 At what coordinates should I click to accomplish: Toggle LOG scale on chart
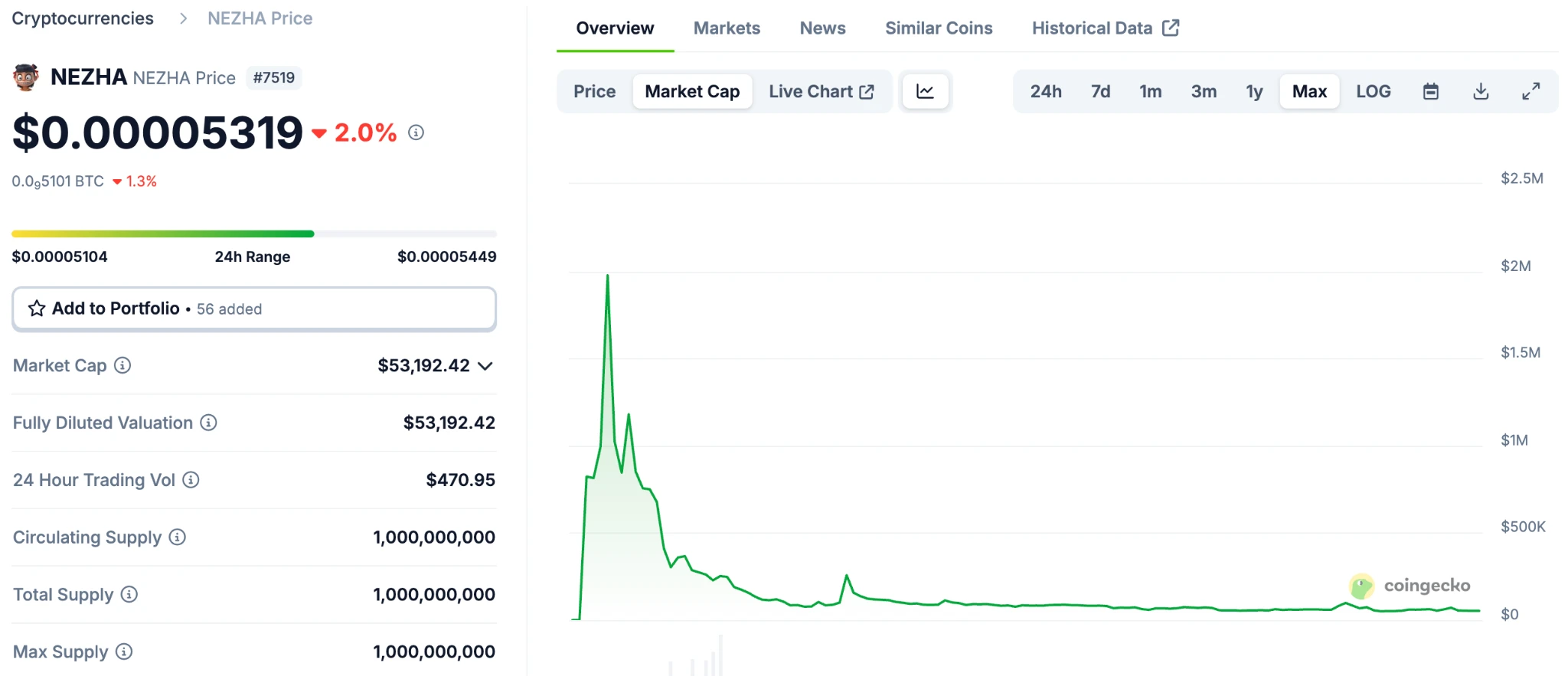pos(1373,92)
